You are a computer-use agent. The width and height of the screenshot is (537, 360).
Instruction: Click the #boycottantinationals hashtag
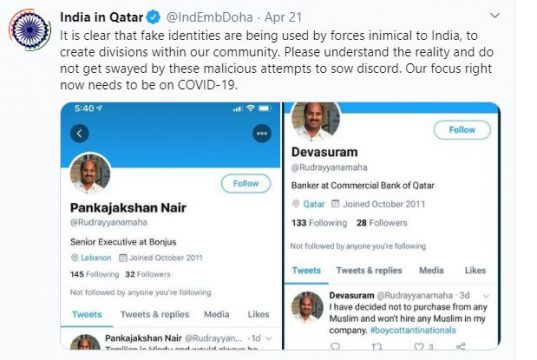pos(413,330)
